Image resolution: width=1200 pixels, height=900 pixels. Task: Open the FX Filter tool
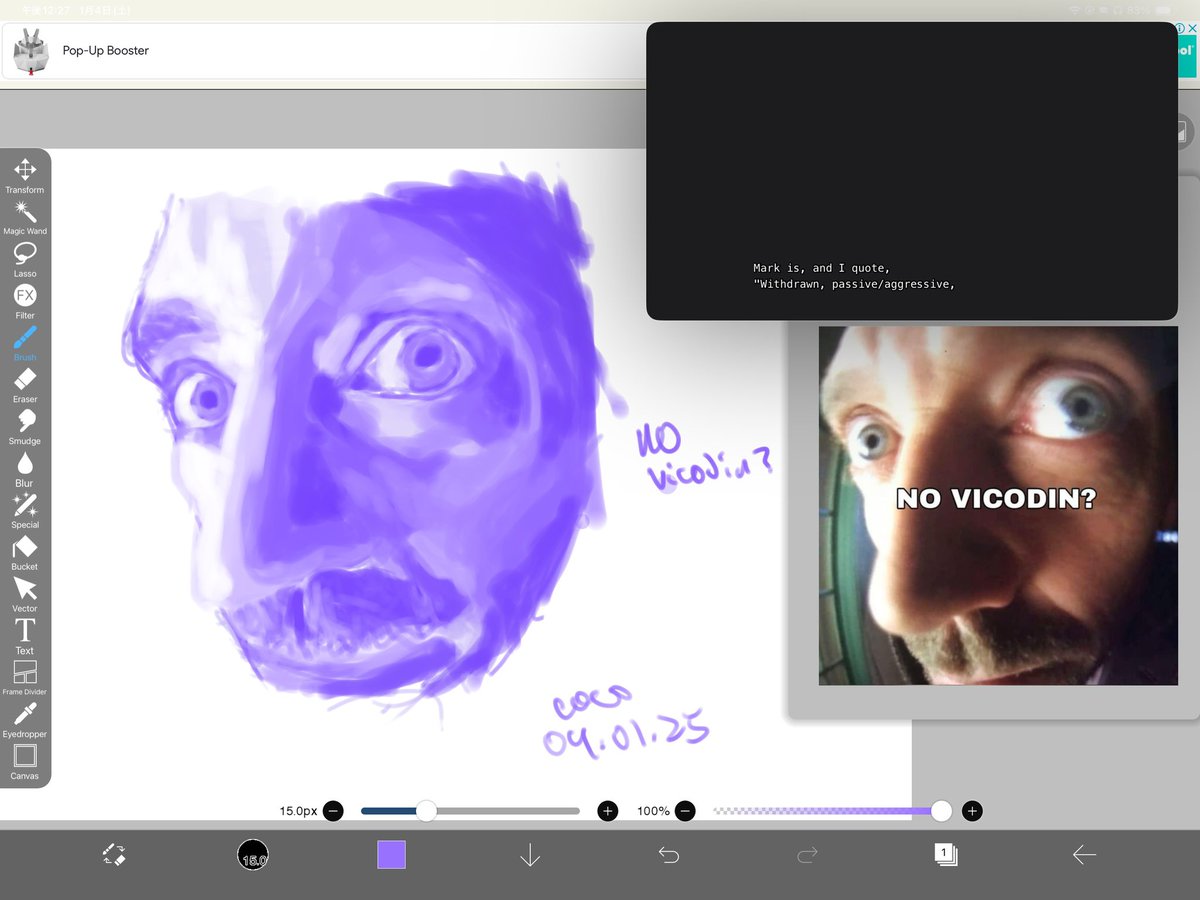tap(24, 296)
